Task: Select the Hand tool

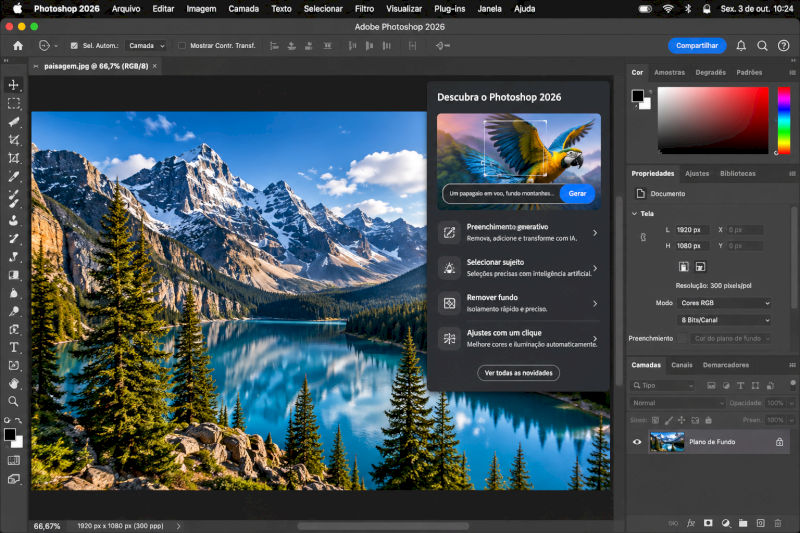Action: [13, 383]
